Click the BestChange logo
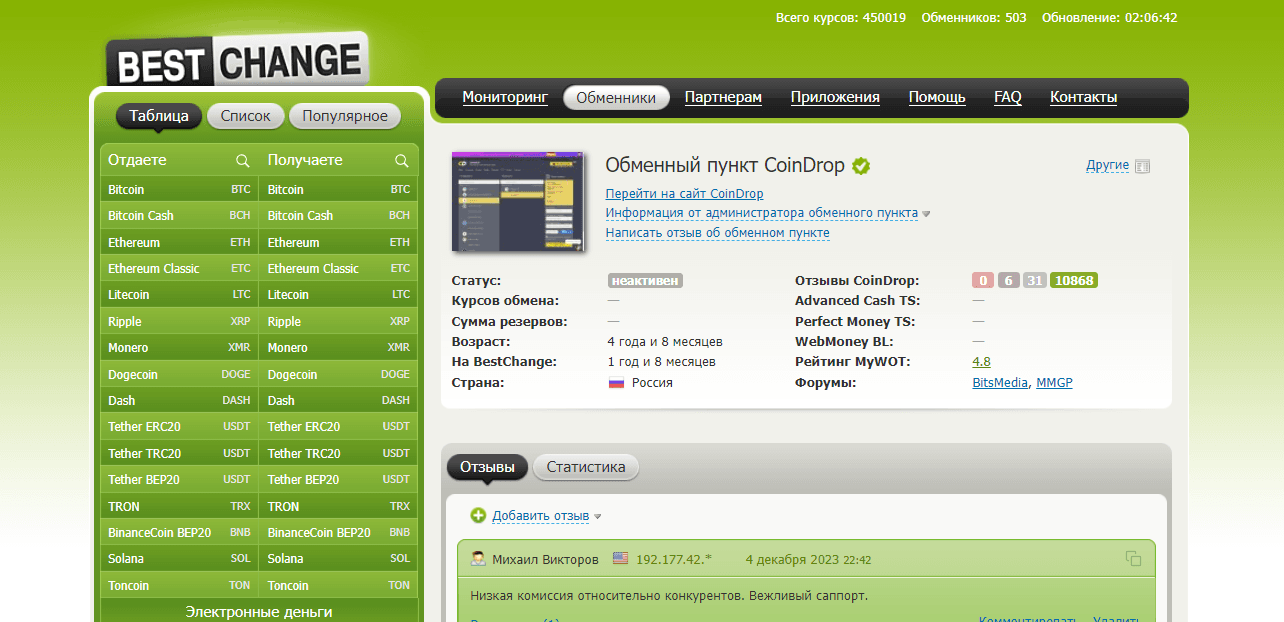 point(238,62)
